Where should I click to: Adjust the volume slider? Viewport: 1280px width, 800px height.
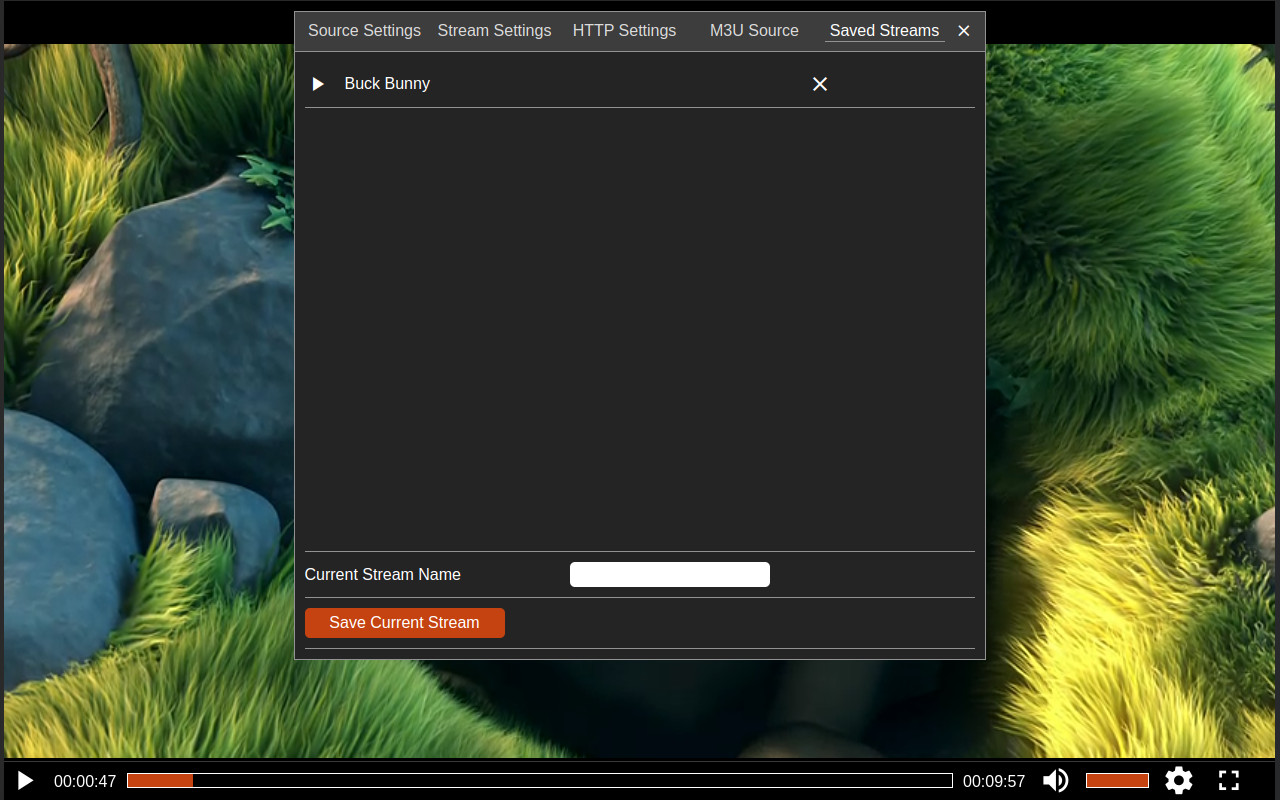pos(1117,780)
